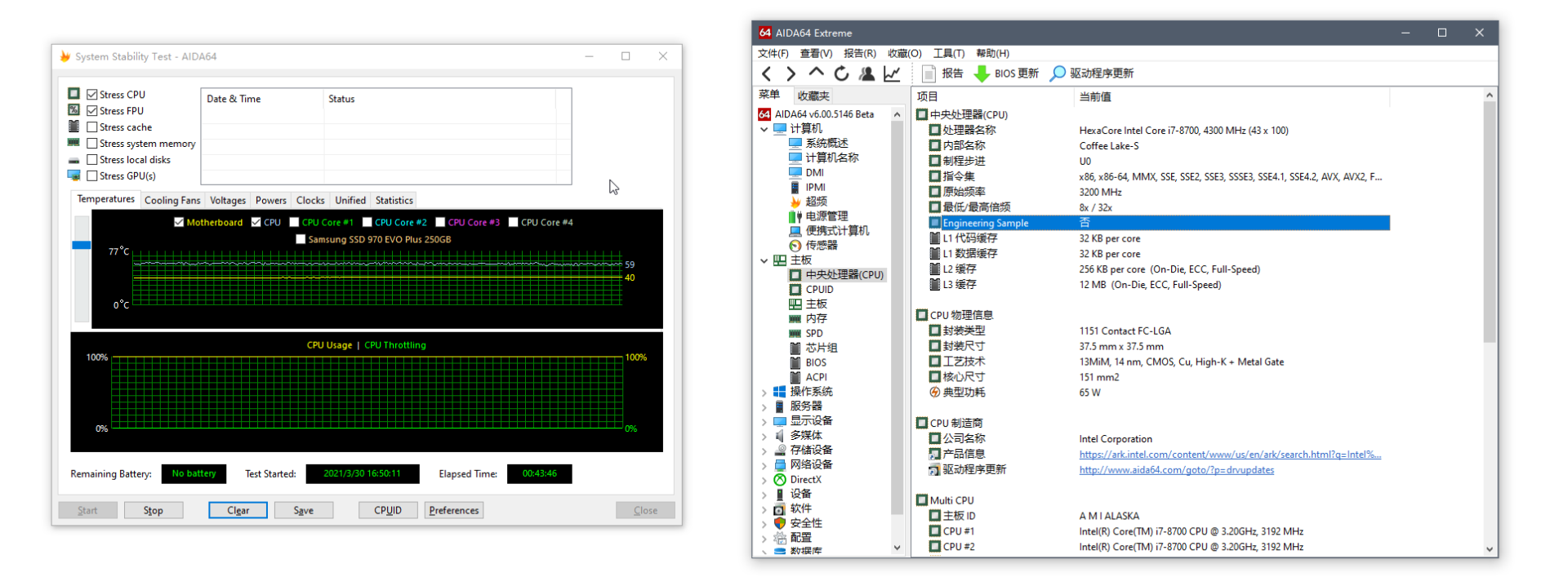Select AIDA64 v6.00.5146 Beta root node
Image resolution: width=1568 pixels, height=586 pixels.
click(x=816, y=114)
